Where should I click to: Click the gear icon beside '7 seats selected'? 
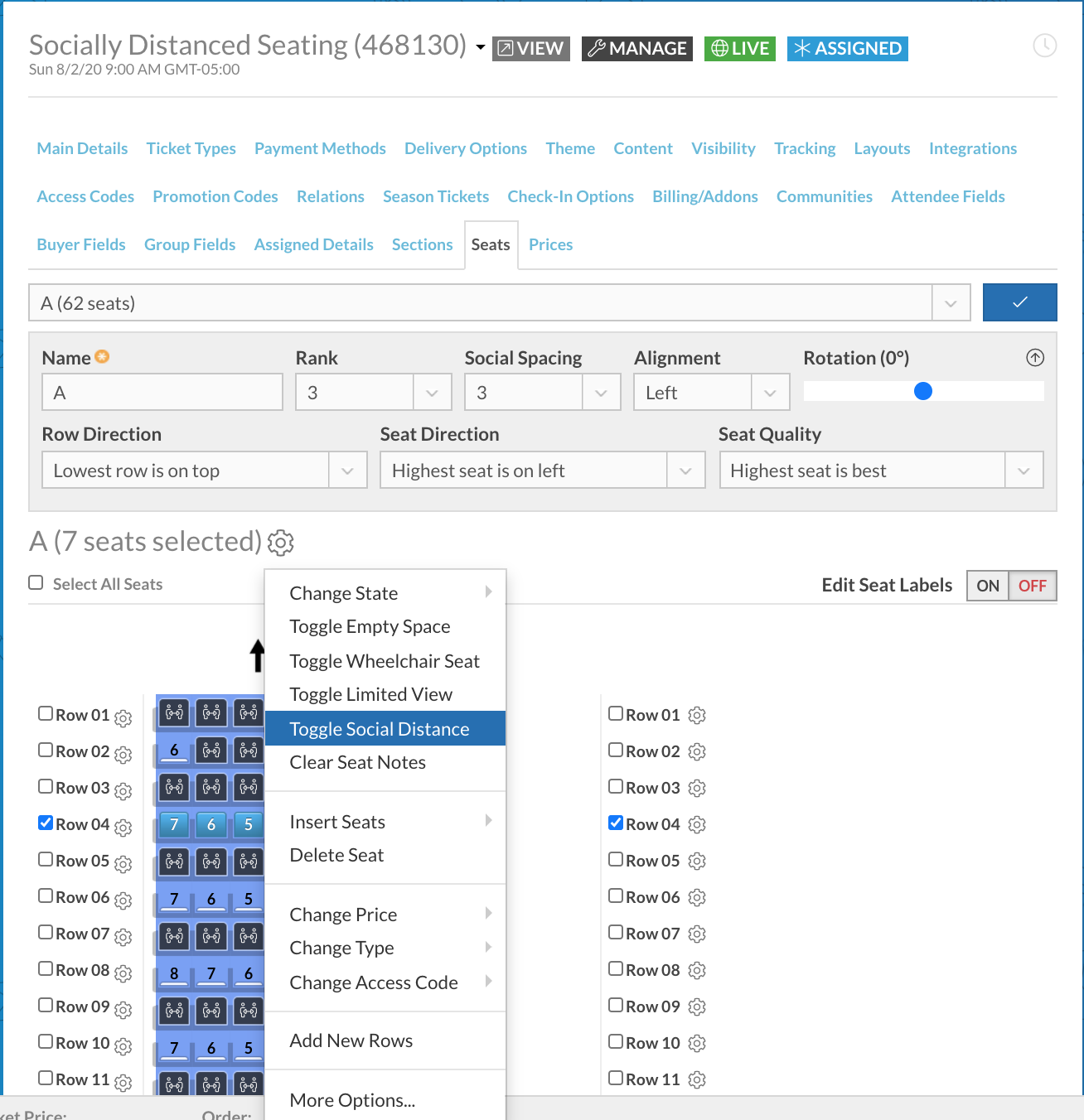pos(280,543)
